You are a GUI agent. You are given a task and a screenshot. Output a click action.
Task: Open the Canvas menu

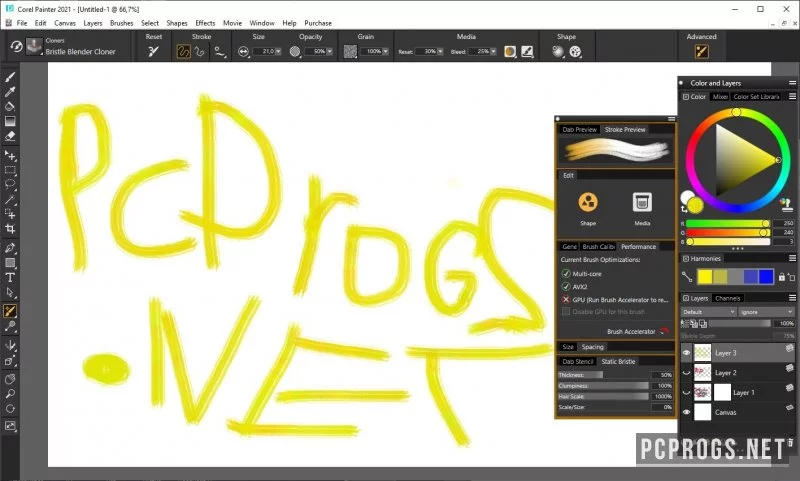point(65,23)
